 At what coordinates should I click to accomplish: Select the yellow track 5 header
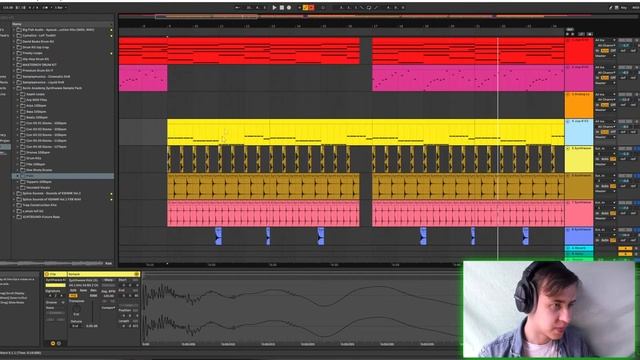click(x=579, y=159)
